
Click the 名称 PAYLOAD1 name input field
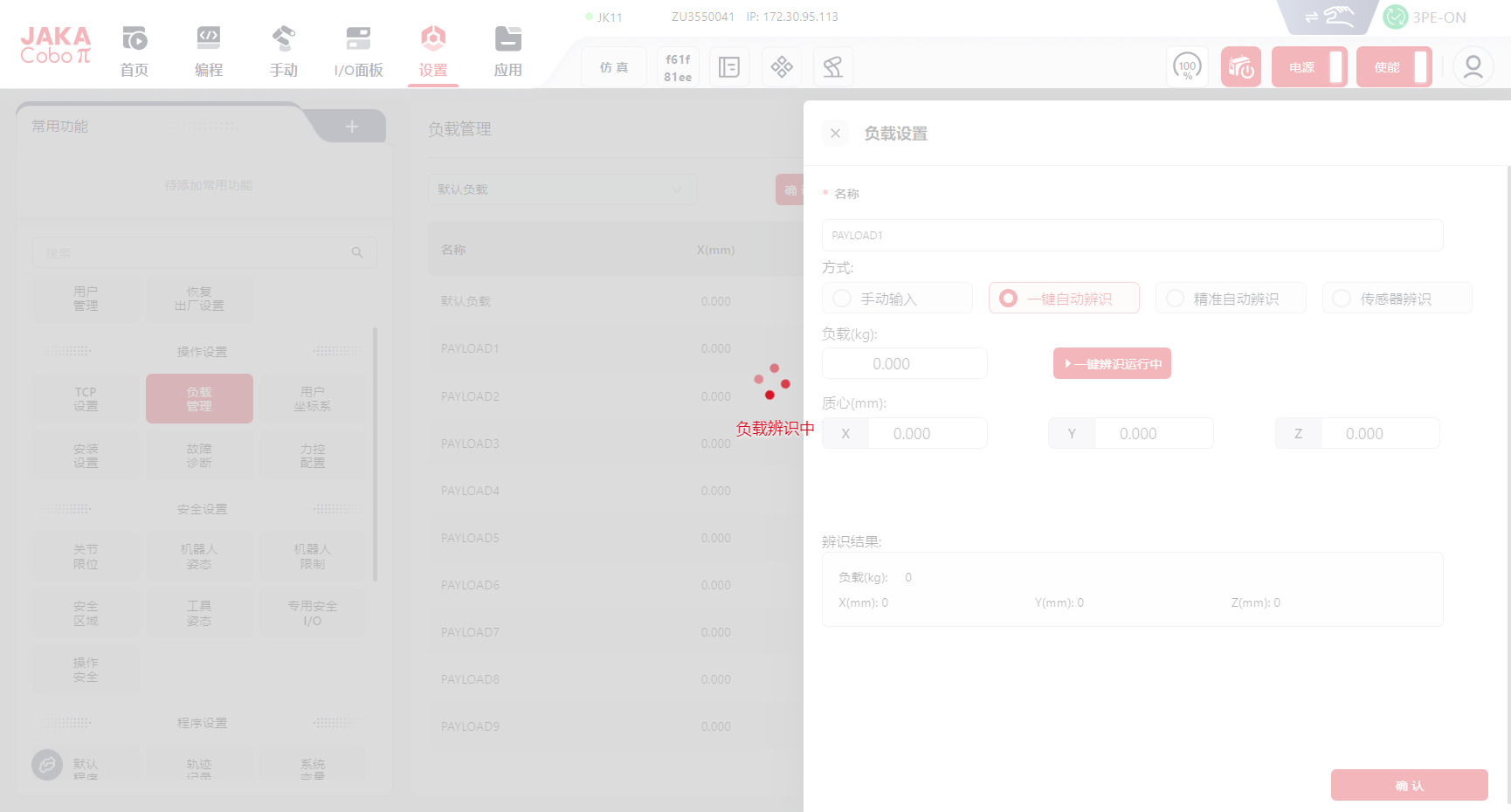[x=1132, y=236]
